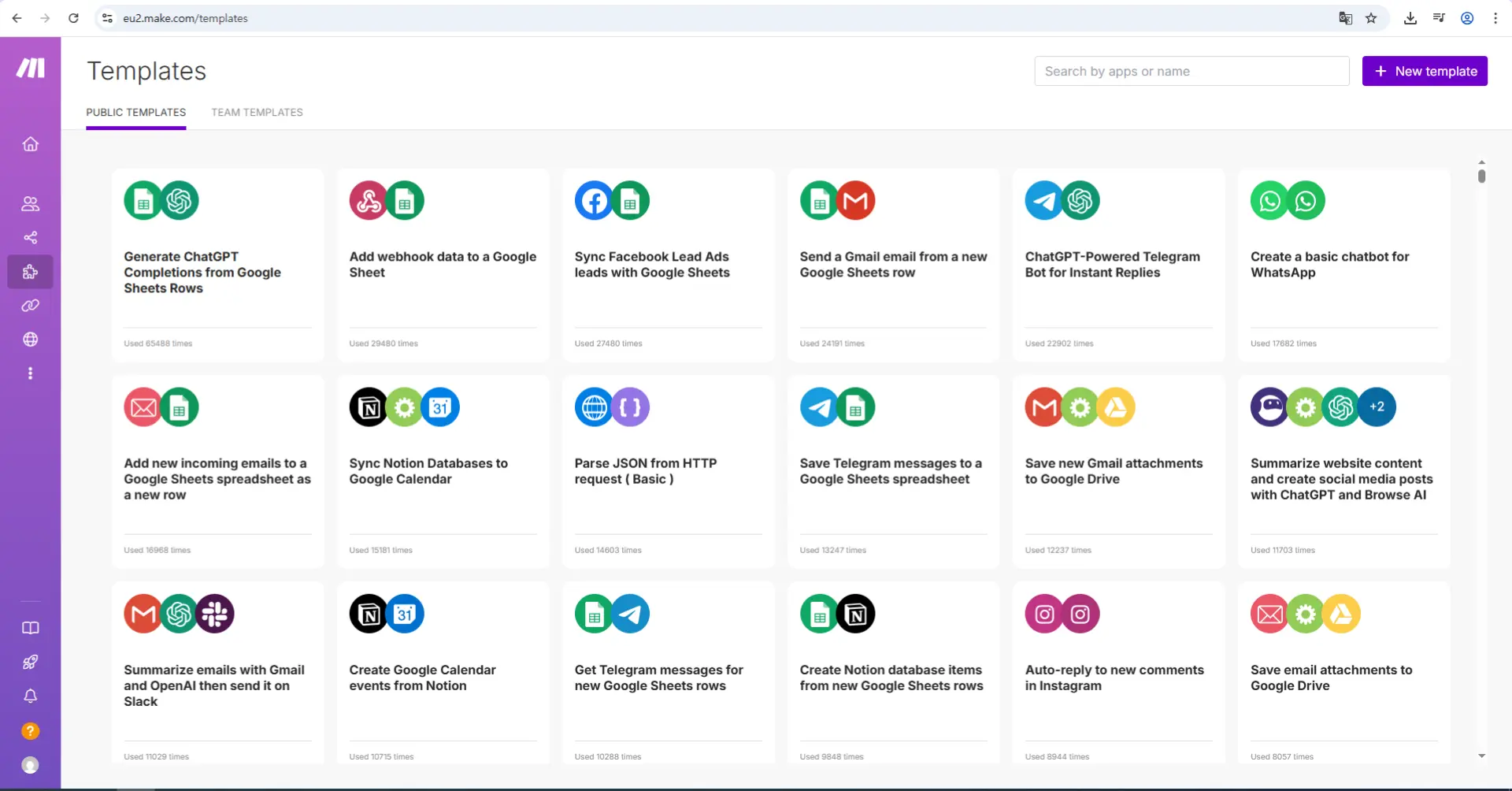Open the More three-dots icon in sidebar

coord(30,373)
